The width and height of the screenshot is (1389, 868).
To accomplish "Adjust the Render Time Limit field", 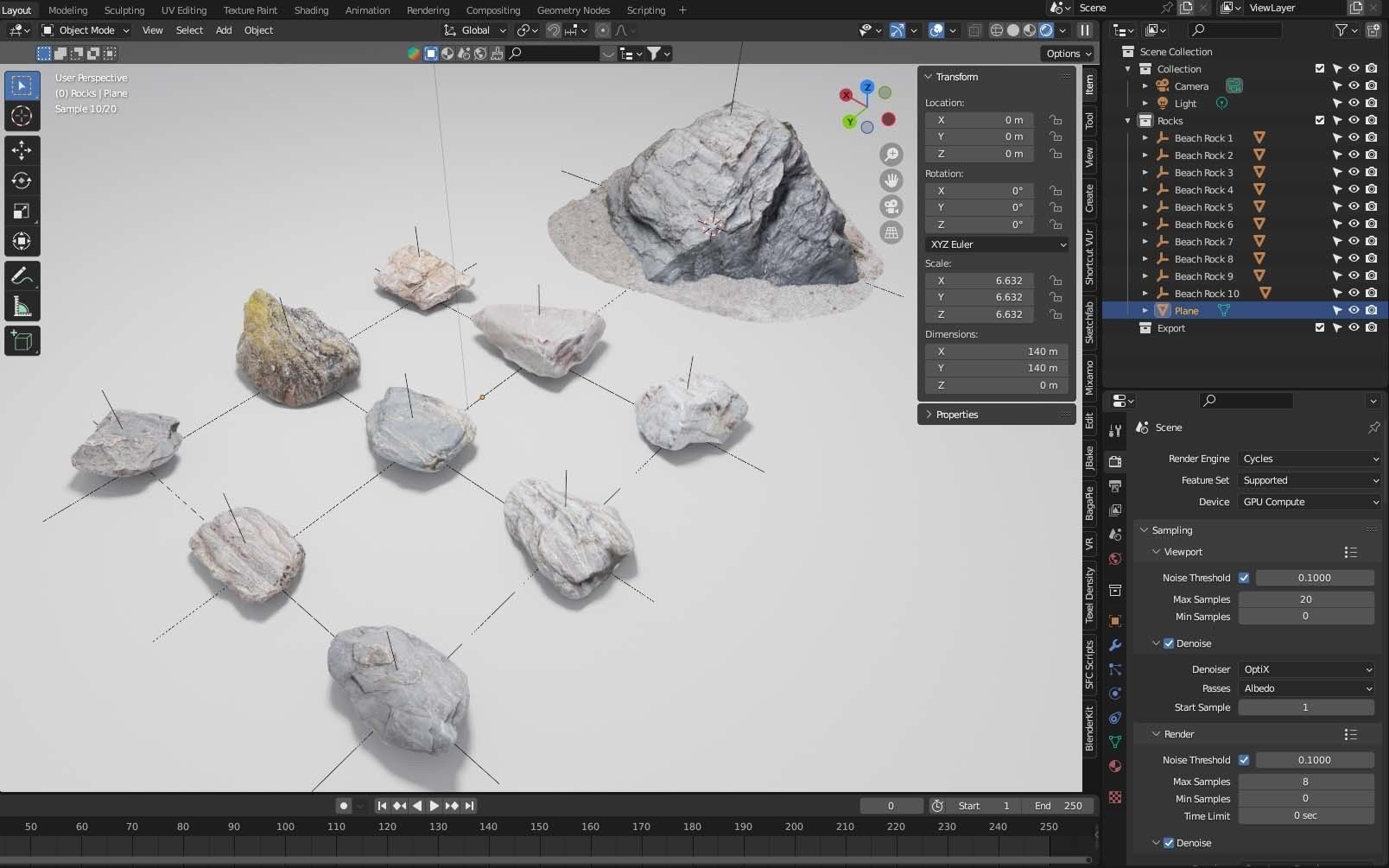I will [x=1305, y=815].
